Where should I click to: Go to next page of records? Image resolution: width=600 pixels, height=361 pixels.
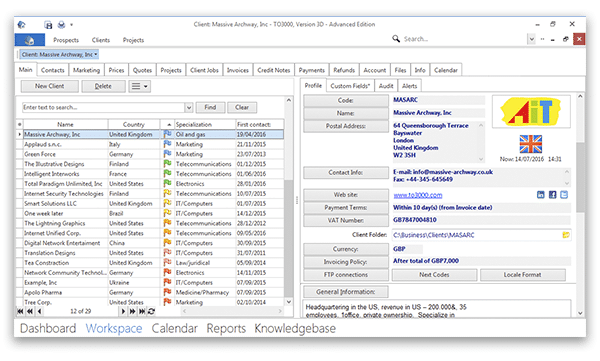132,311
